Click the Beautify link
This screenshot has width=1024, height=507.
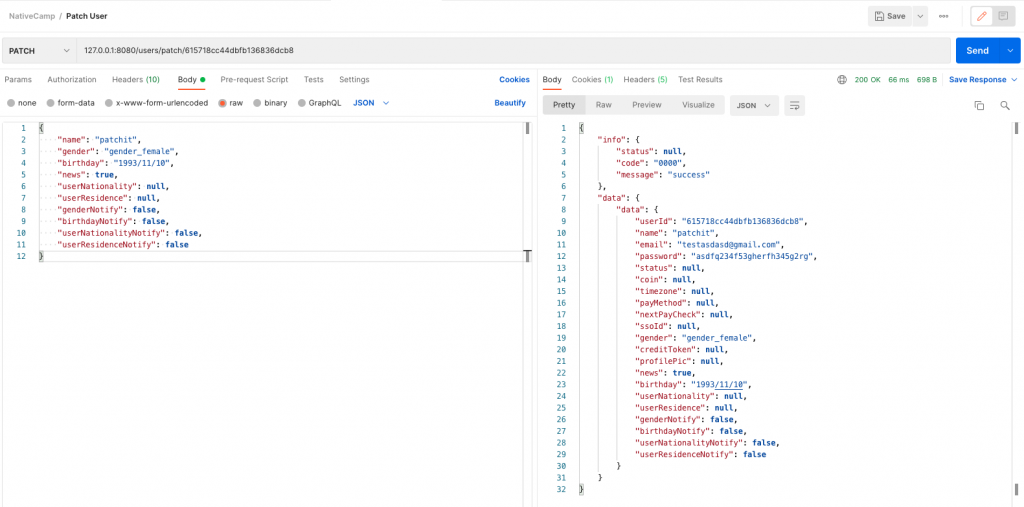(510, 103)
